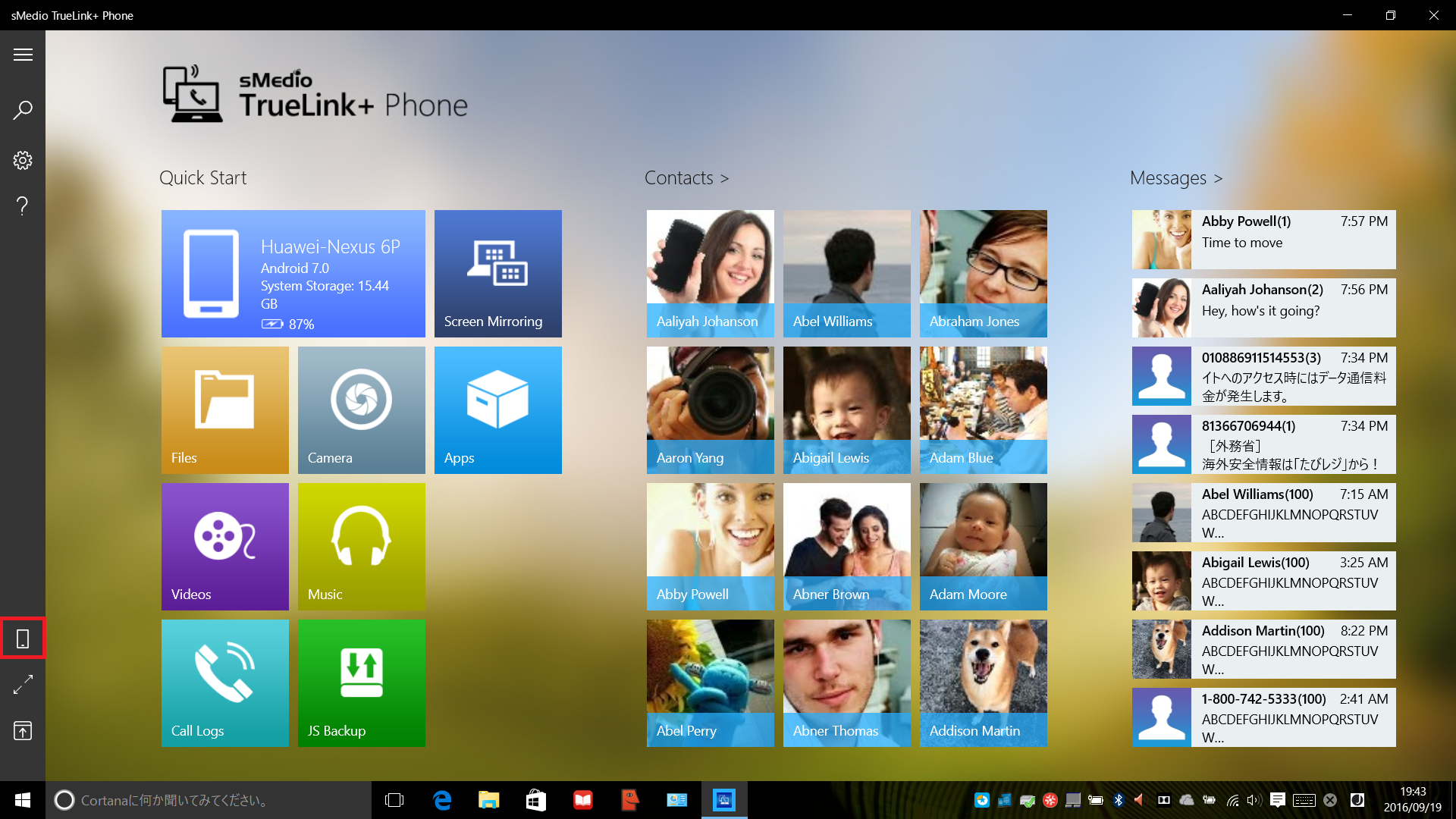Open Abel Williams(100) message thread
The image size is (1456, 819).
click(x=1264, y=513)
